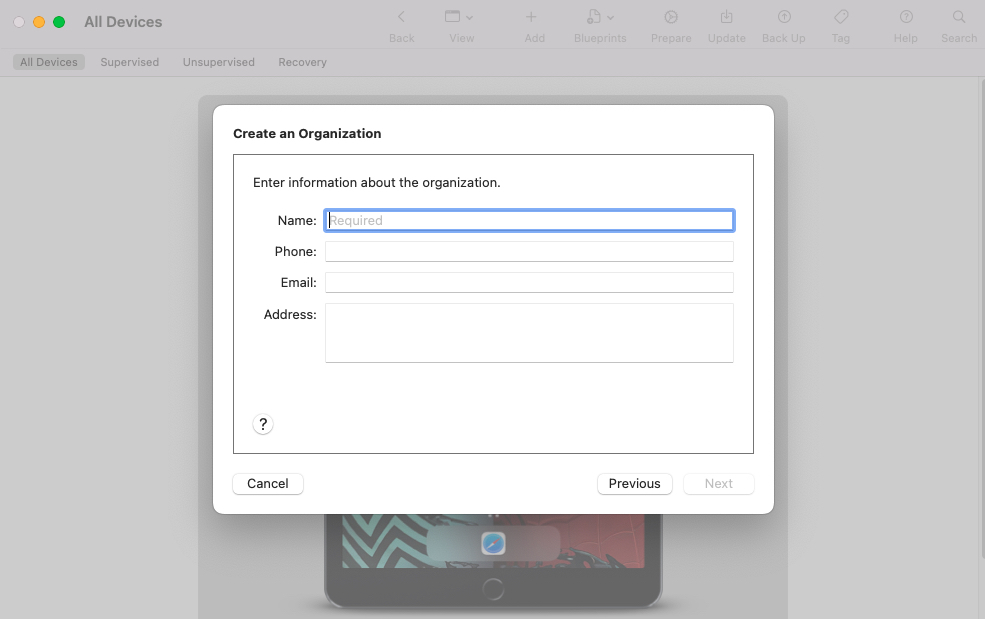The height and width of the screenshot is (619, 985).
Task: Cancel the Create an Organization dialog
Action: coord(267,483)
